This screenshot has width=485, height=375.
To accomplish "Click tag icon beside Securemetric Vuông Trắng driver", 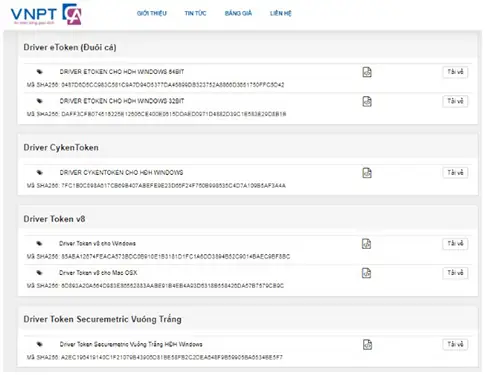I will (40, 344).
